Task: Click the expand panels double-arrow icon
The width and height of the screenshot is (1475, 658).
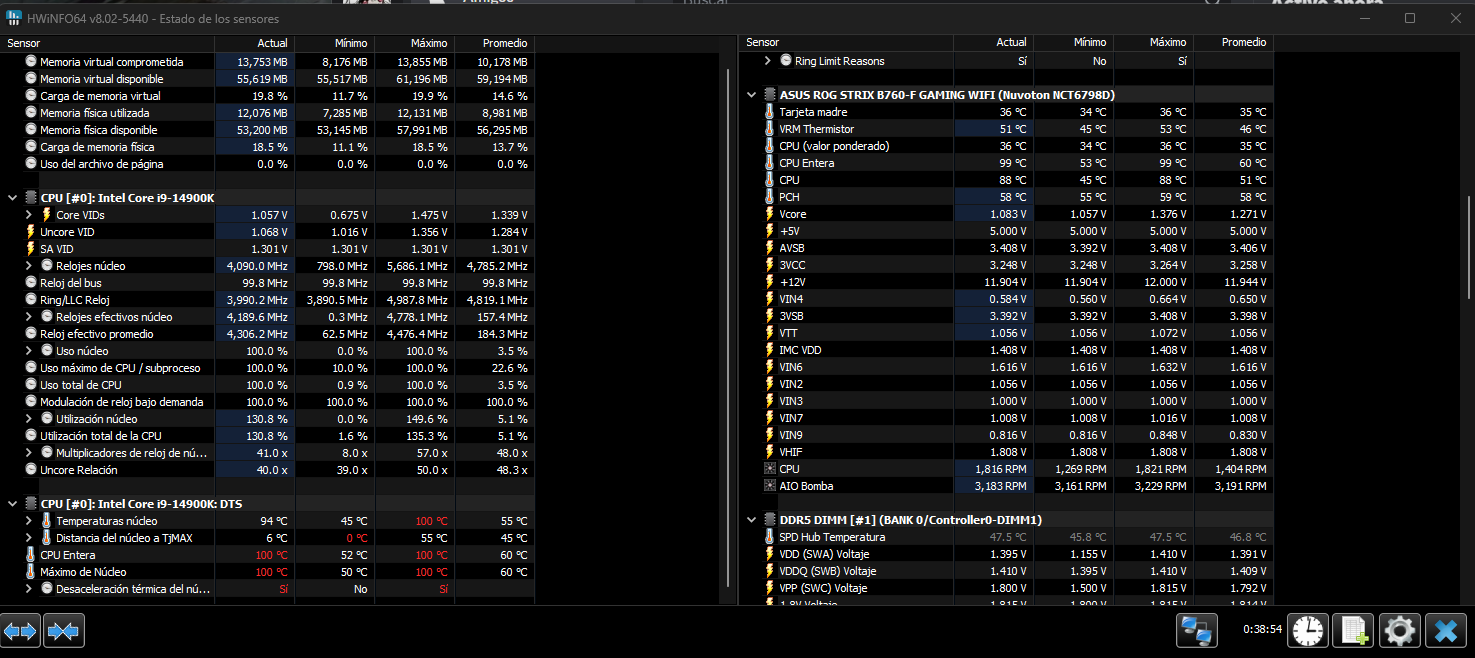Action: (x=20, y=631)
